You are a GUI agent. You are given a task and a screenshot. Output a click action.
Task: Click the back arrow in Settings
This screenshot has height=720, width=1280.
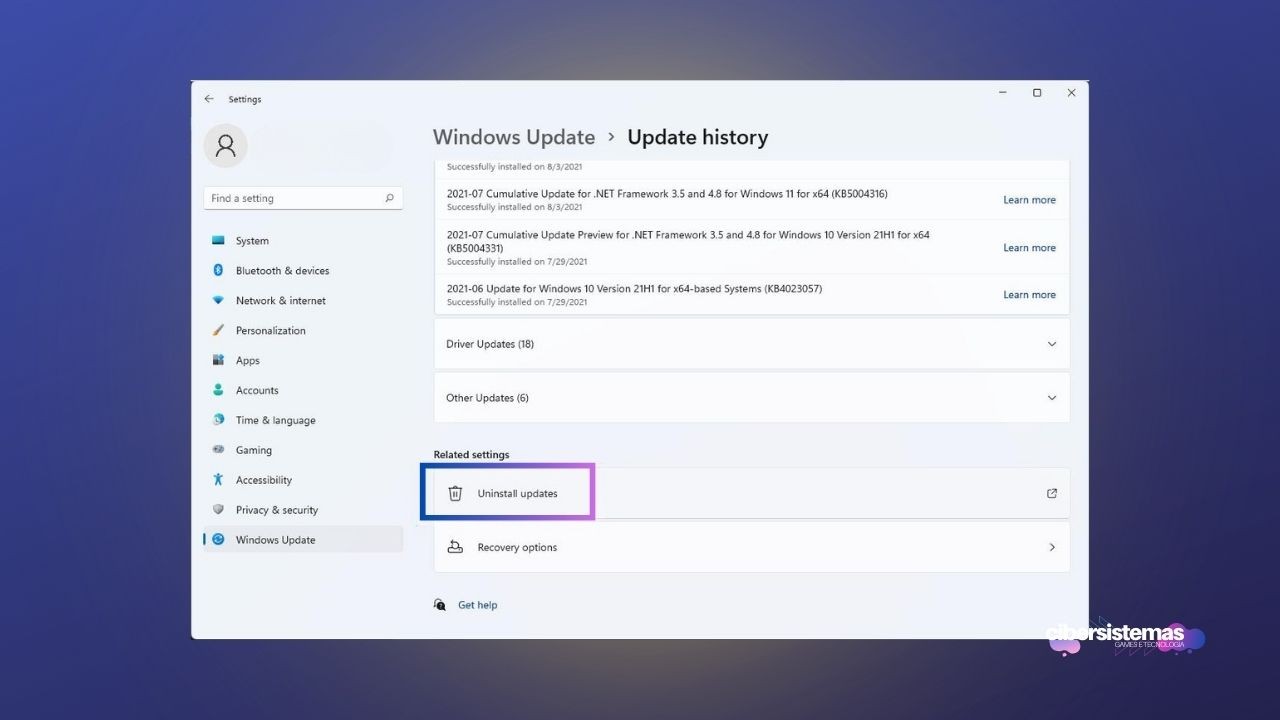(209, 99)
